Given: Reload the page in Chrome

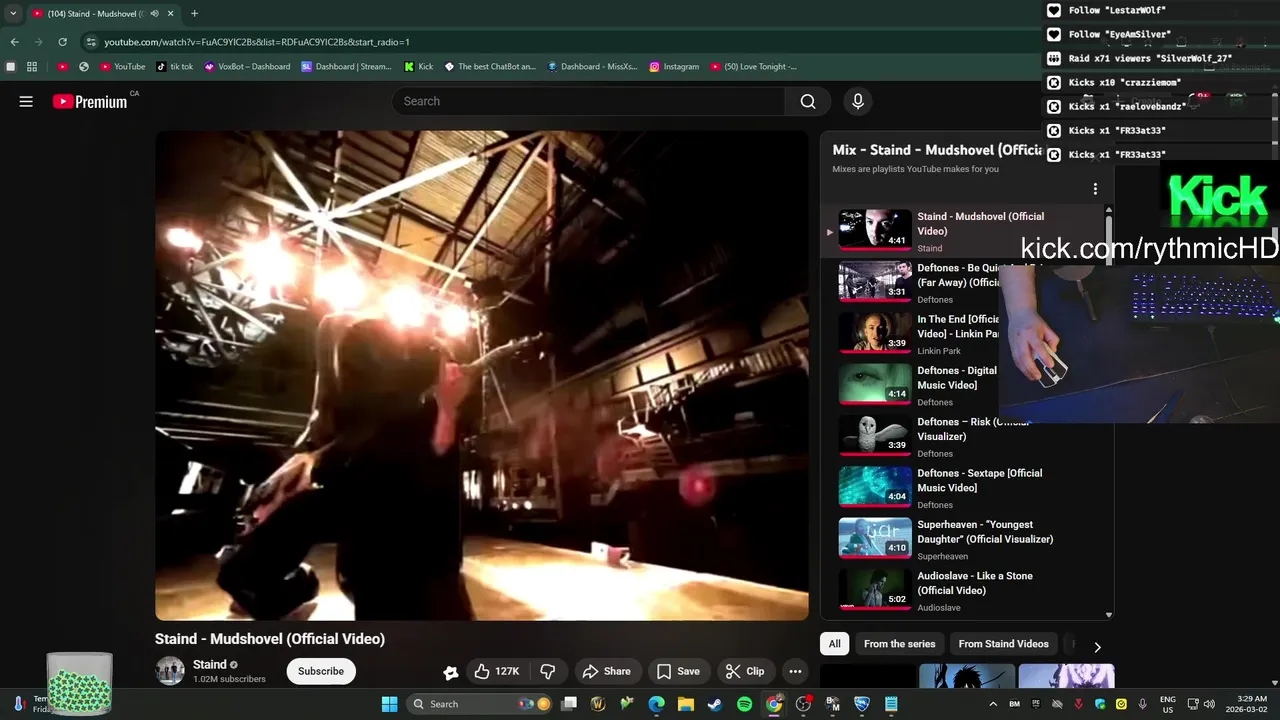Looking at the screenshot, I should pyautogui.click(x=62, y=42).
